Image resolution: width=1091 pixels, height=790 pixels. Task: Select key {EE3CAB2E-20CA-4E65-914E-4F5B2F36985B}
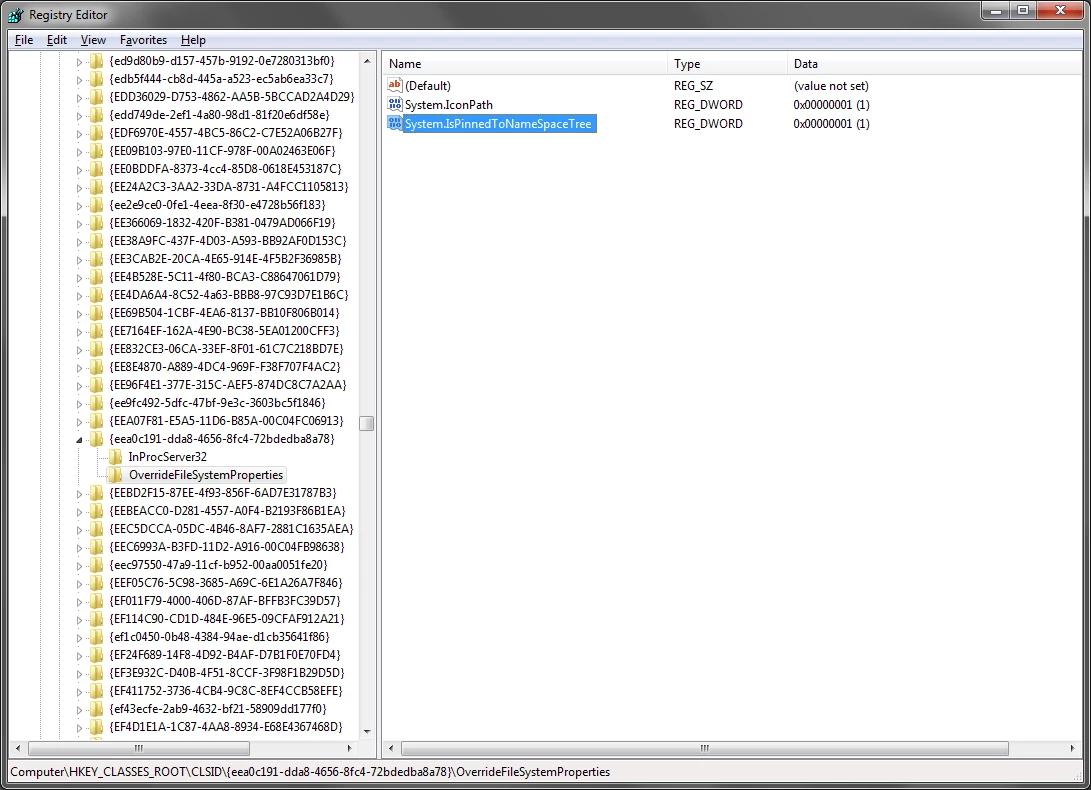225,259
